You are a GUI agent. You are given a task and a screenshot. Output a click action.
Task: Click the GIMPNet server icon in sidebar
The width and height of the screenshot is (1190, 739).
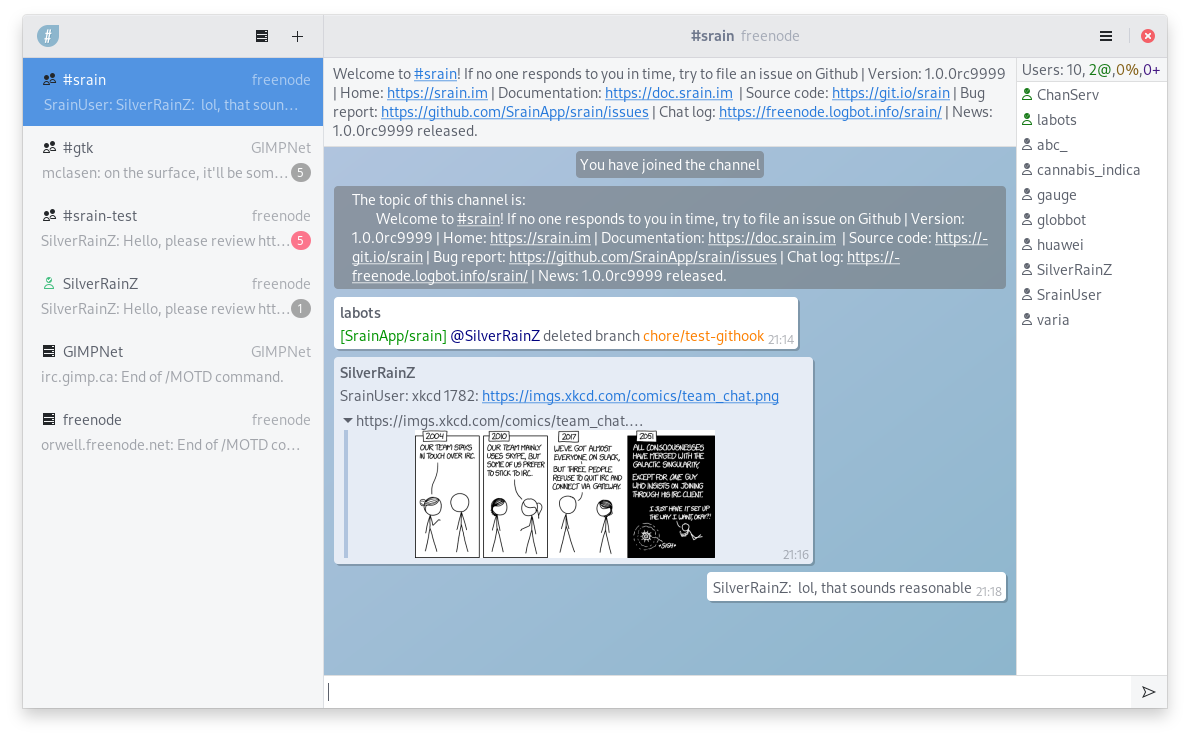[49, 352]
